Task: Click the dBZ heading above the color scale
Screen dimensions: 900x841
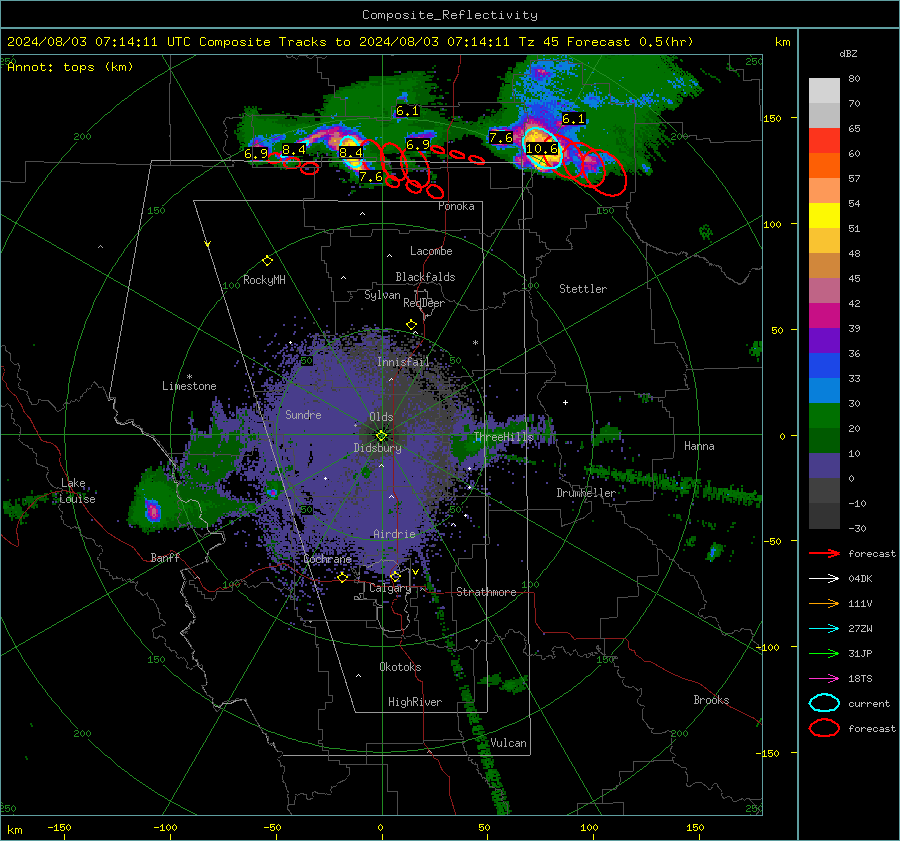Action: click(x=848, y=53)
